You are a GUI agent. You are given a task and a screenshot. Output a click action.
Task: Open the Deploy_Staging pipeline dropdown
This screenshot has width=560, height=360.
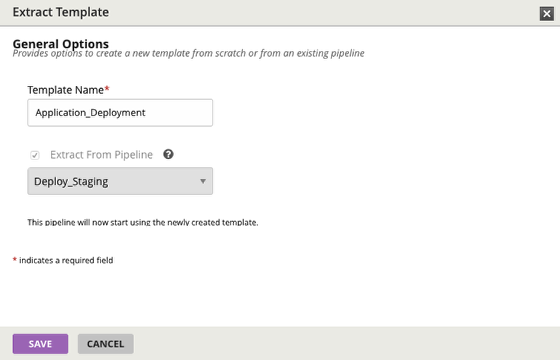click(120, 181)
